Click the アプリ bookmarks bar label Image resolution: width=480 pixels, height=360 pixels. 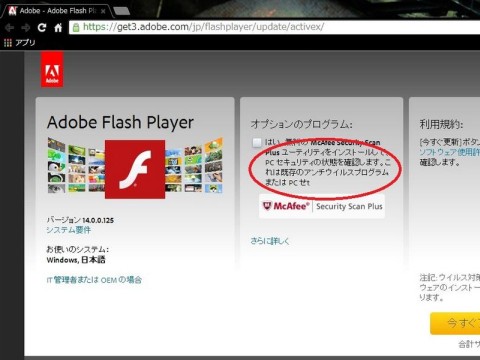click(x=25, y=43)
